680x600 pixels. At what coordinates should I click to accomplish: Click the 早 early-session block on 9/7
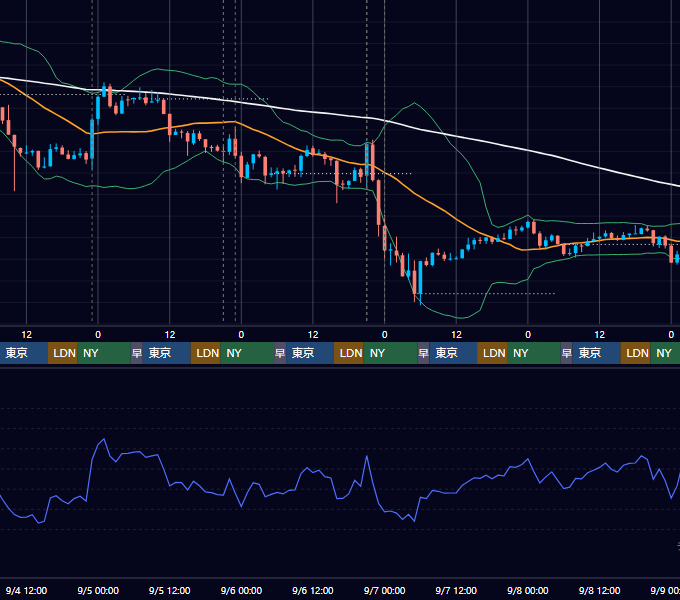[x=423, y=353]
